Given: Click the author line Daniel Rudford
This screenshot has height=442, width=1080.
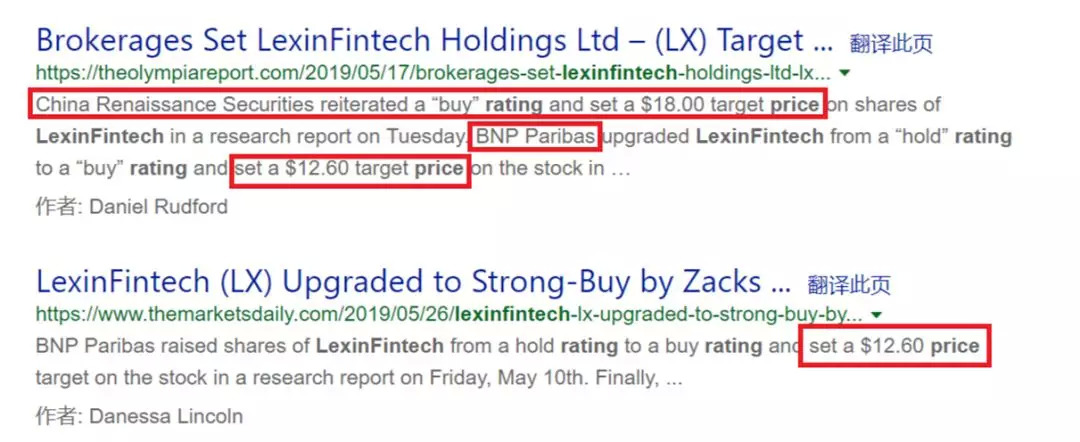Looking at the screenshot, I should click(132, 207).
